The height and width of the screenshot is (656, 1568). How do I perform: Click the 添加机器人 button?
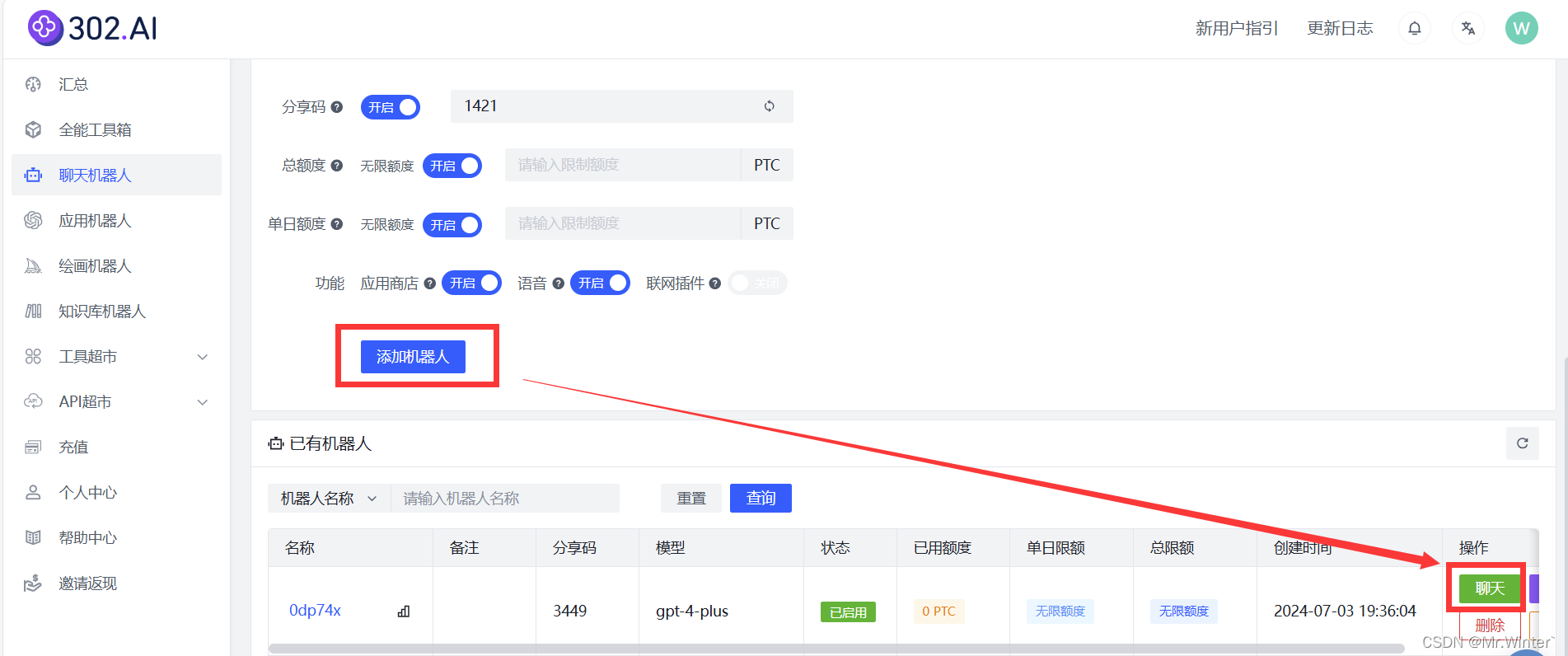(x=413, y=357)
